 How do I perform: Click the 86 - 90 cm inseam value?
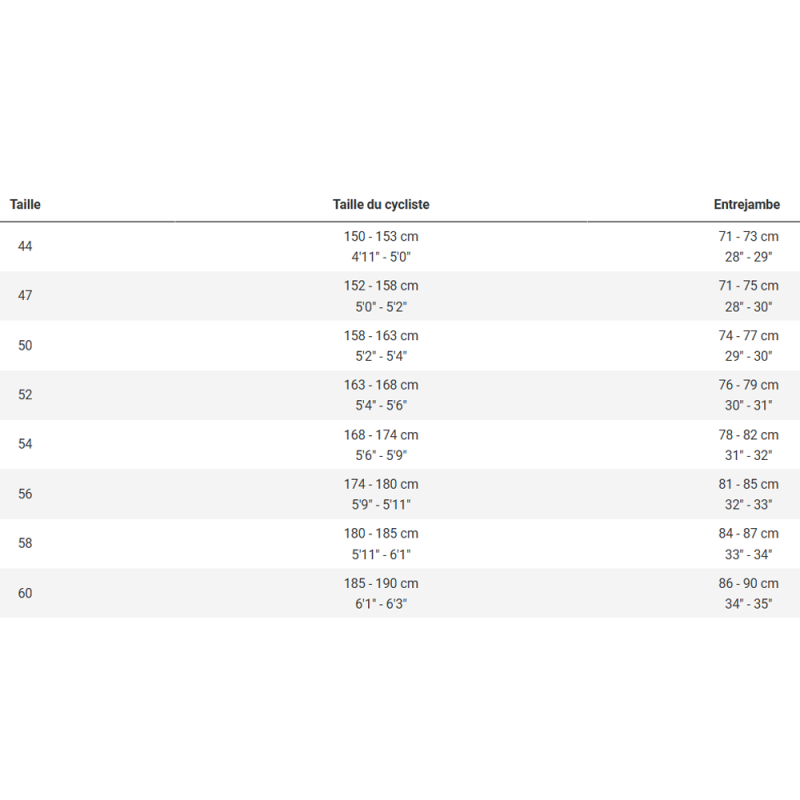click(748, 583)
